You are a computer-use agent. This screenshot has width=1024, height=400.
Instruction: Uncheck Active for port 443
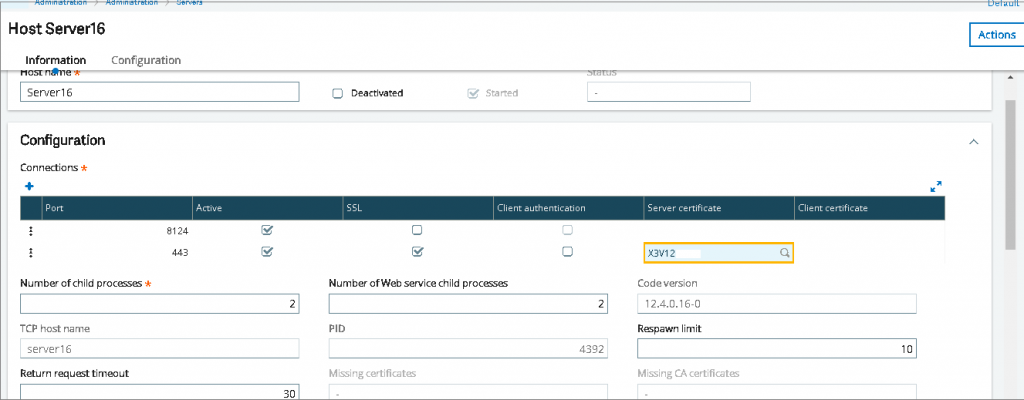coord(266,251)
